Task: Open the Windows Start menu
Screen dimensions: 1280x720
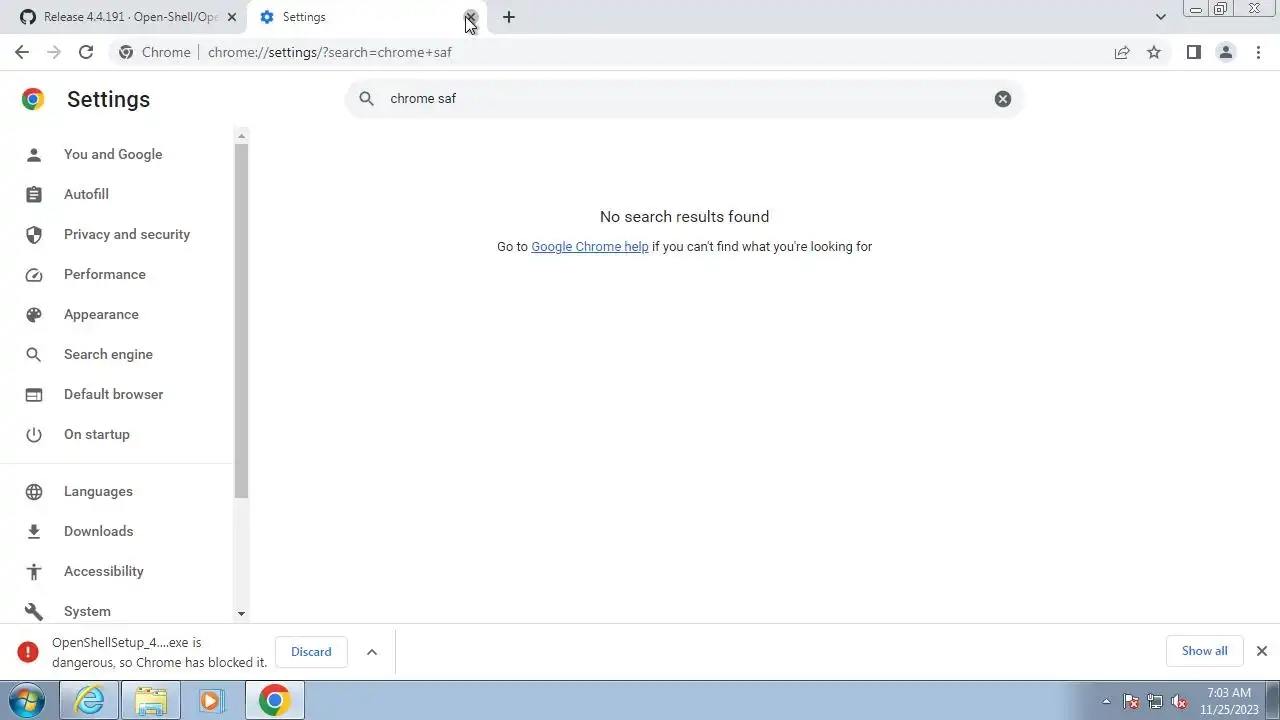Action: pos(27,700)
